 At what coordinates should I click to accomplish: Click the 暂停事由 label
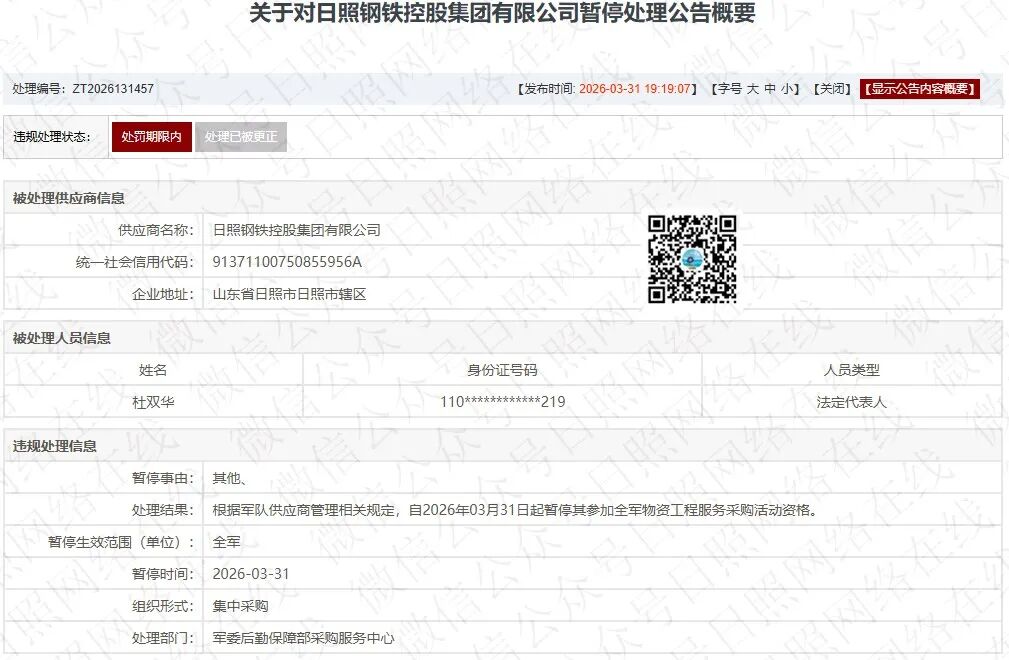[x=163, y=478]
